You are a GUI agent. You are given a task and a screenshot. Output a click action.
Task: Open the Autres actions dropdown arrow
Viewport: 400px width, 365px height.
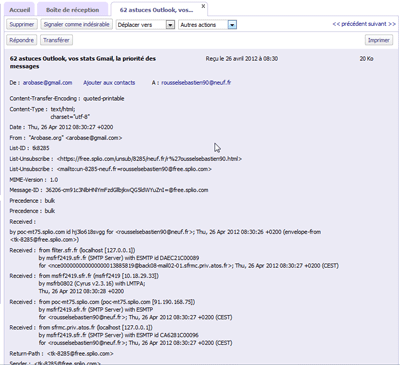click(232, 25)
